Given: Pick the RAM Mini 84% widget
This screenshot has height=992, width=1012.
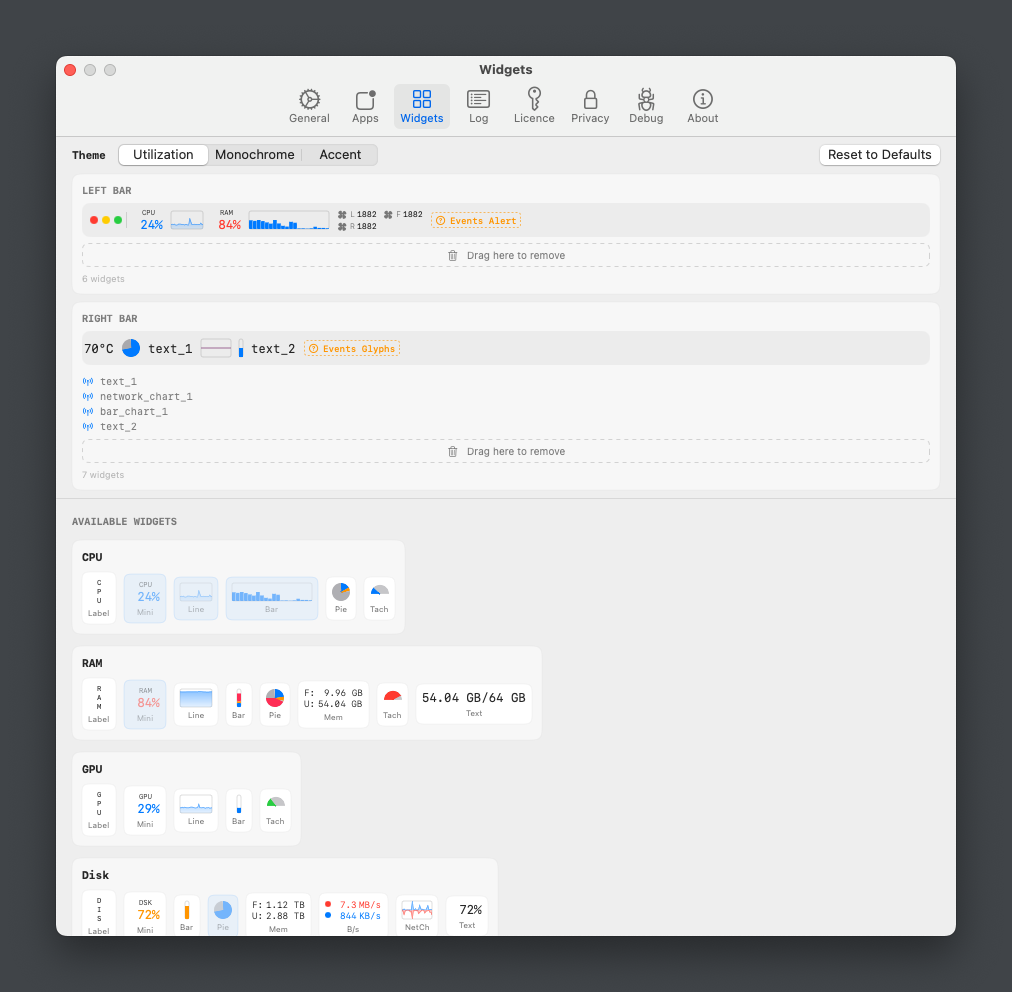Looking at the screenshot, I should tap(145, 704).
